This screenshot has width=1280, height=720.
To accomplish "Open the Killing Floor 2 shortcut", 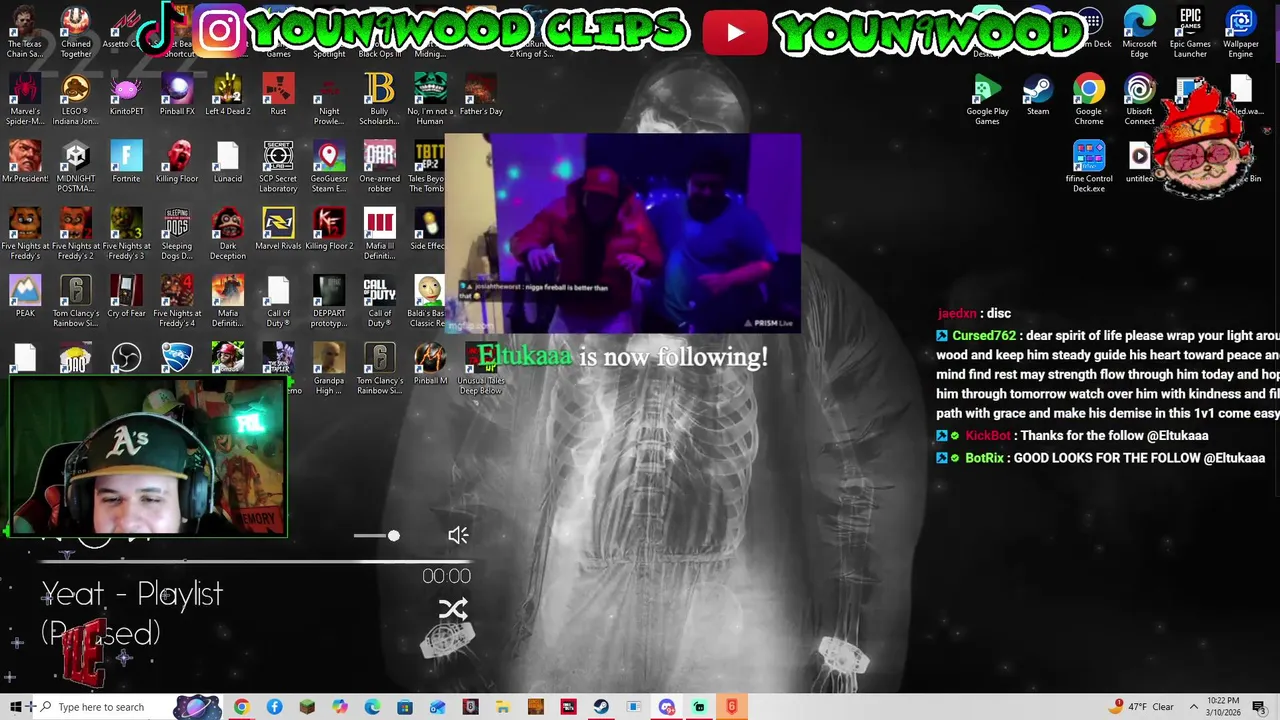I will pos(329,230).
